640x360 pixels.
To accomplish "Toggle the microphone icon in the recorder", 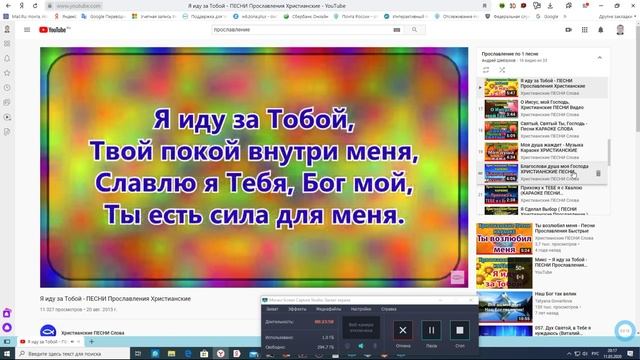I will point(375,346).
